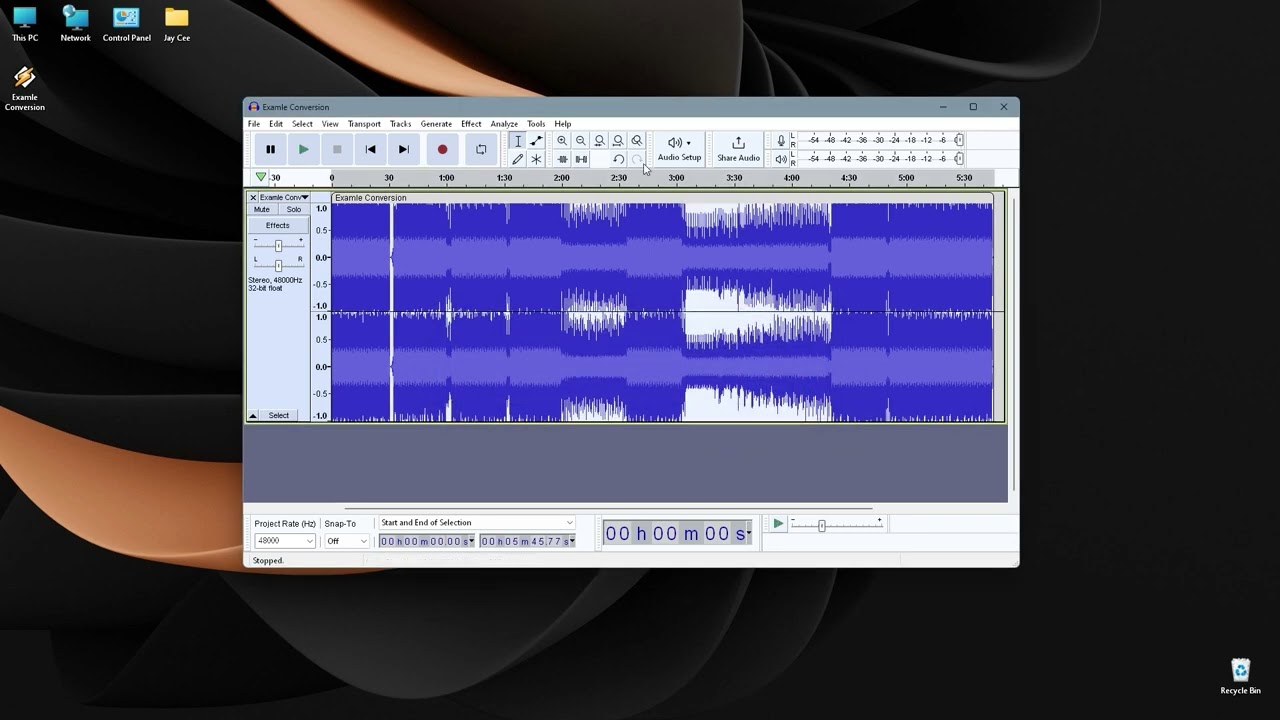
Task: Stop audio with the Stop button
Action: (337, 149)
